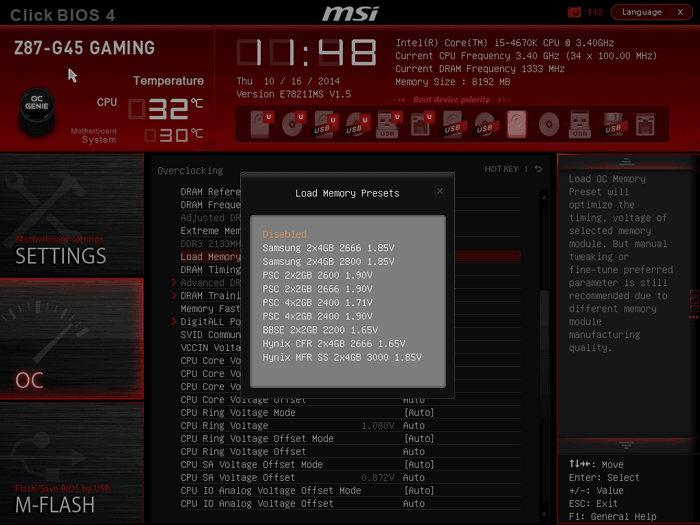Close the Load Memory Presets dialog
Screen dimensions: 700x525
pyautogui.click(x=440, y=191)
